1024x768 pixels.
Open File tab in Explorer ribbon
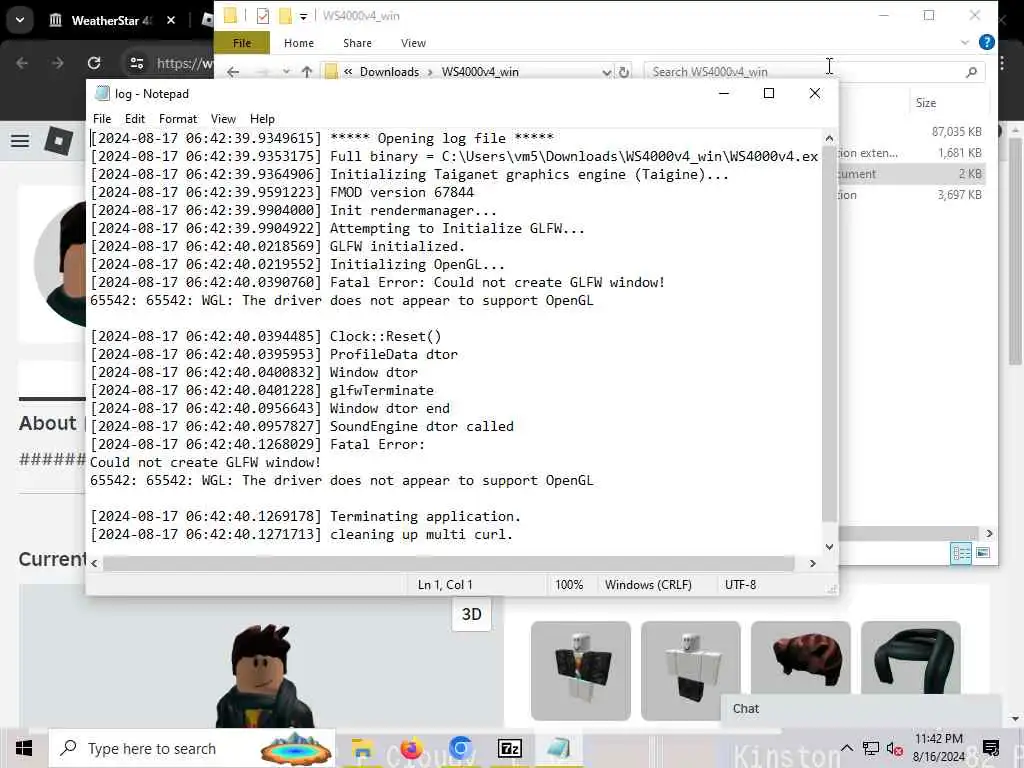point(242,42)
